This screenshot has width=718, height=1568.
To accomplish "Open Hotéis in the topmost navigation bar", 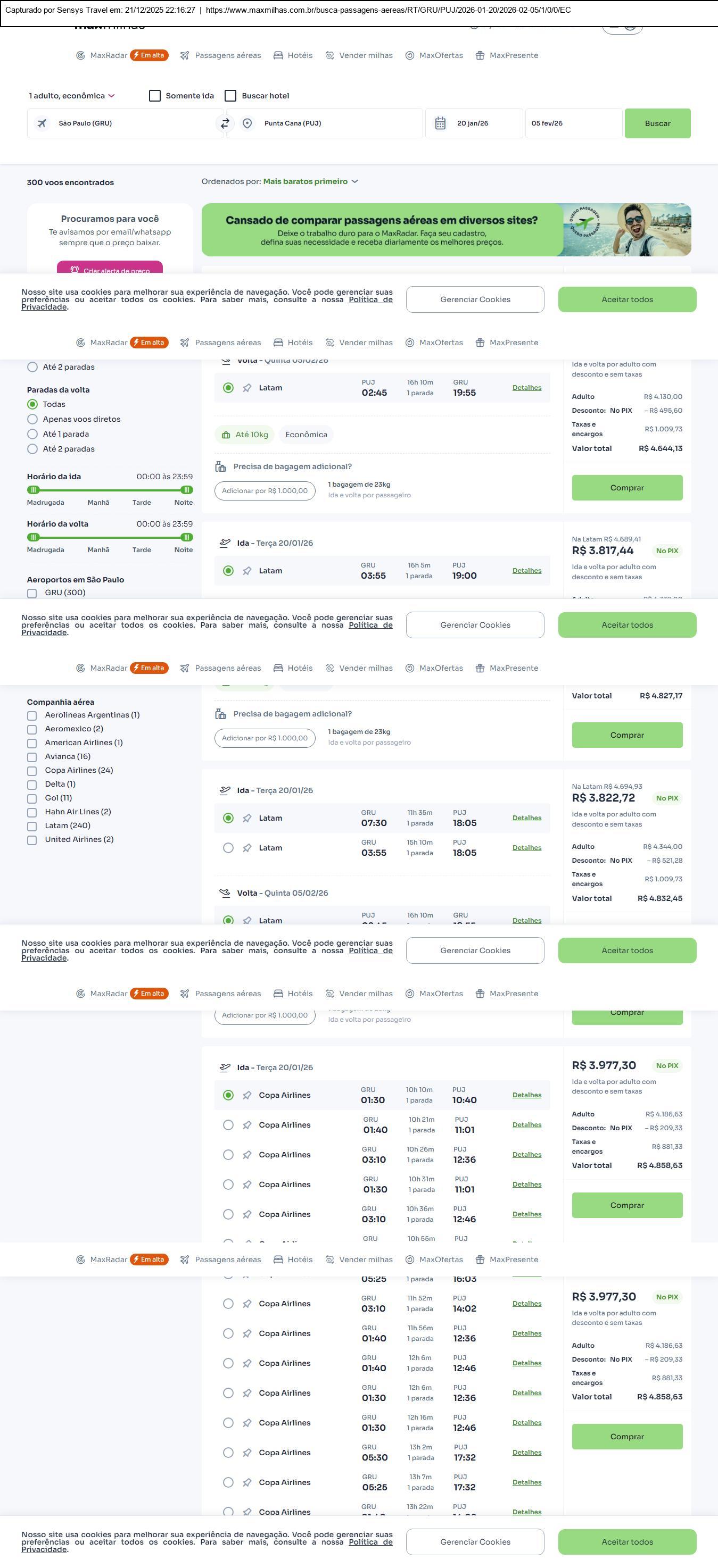I will tap(293, 55).
